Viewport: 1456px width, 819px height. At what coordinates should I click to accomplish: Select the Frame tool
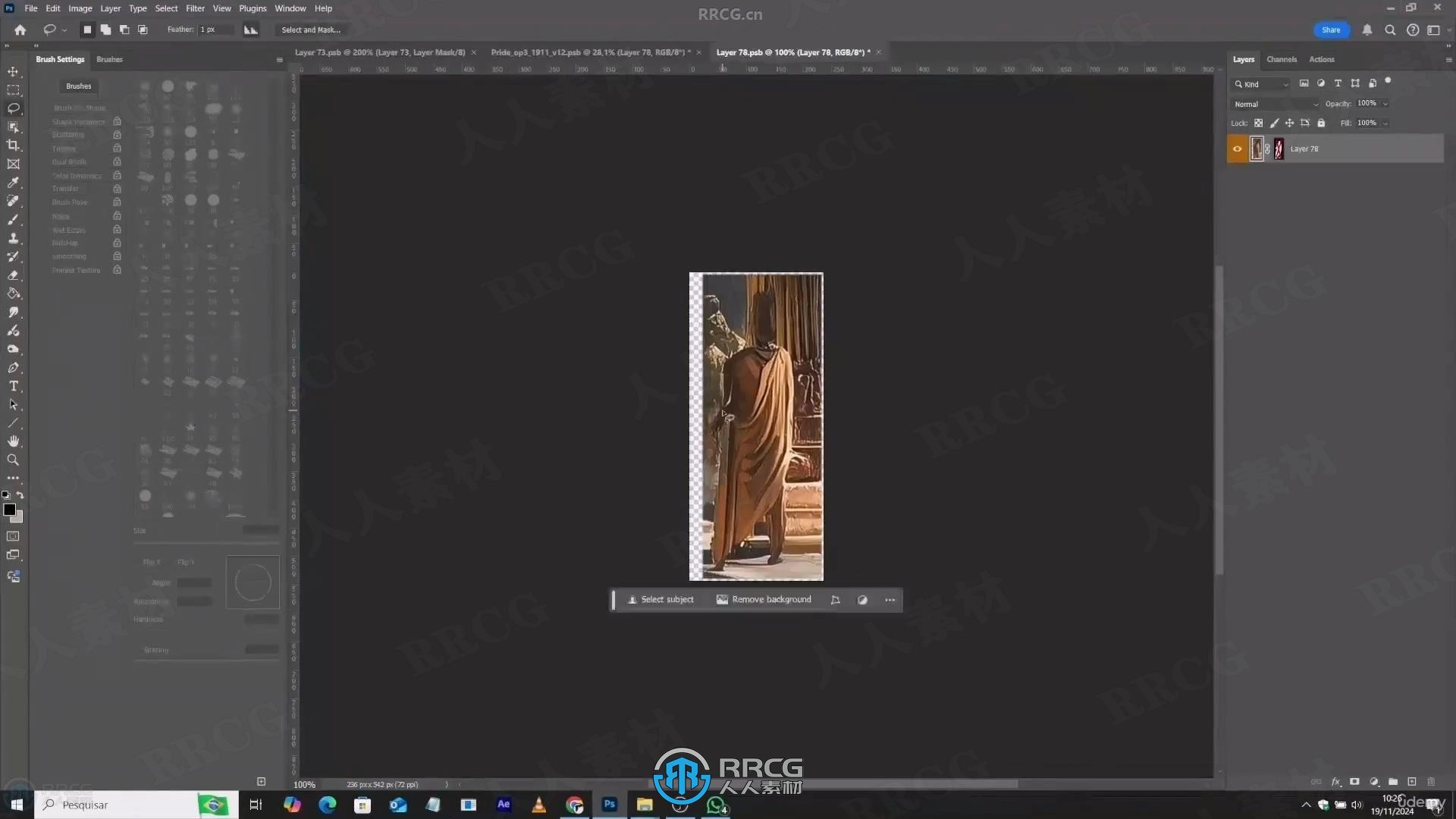[x=13, y=164]
